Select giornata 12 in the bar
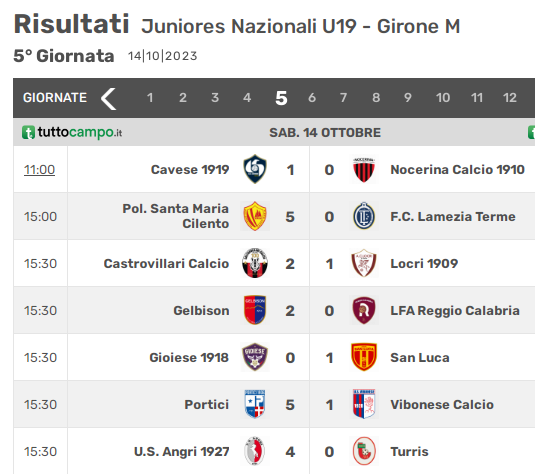Screen dimensions: 535x474 click(509, 98)
